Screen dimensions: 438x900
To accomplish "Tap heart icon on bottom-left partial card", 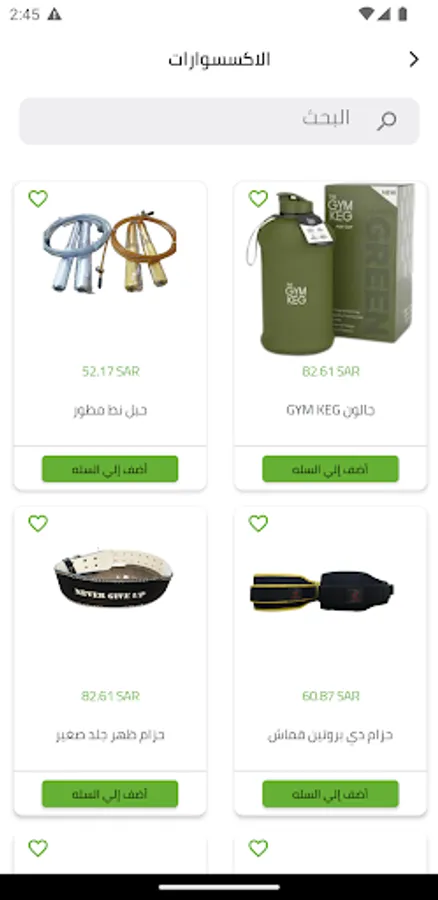I will click(38, 848).
